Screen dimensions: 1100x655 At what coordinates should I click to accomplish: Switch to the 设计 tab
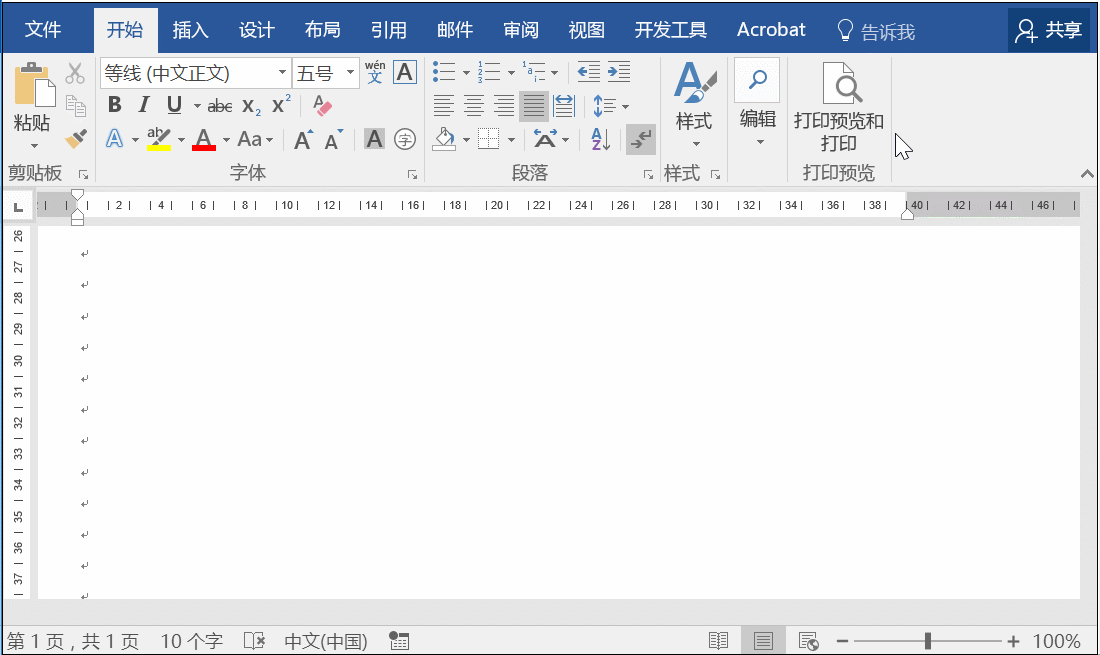257,29
